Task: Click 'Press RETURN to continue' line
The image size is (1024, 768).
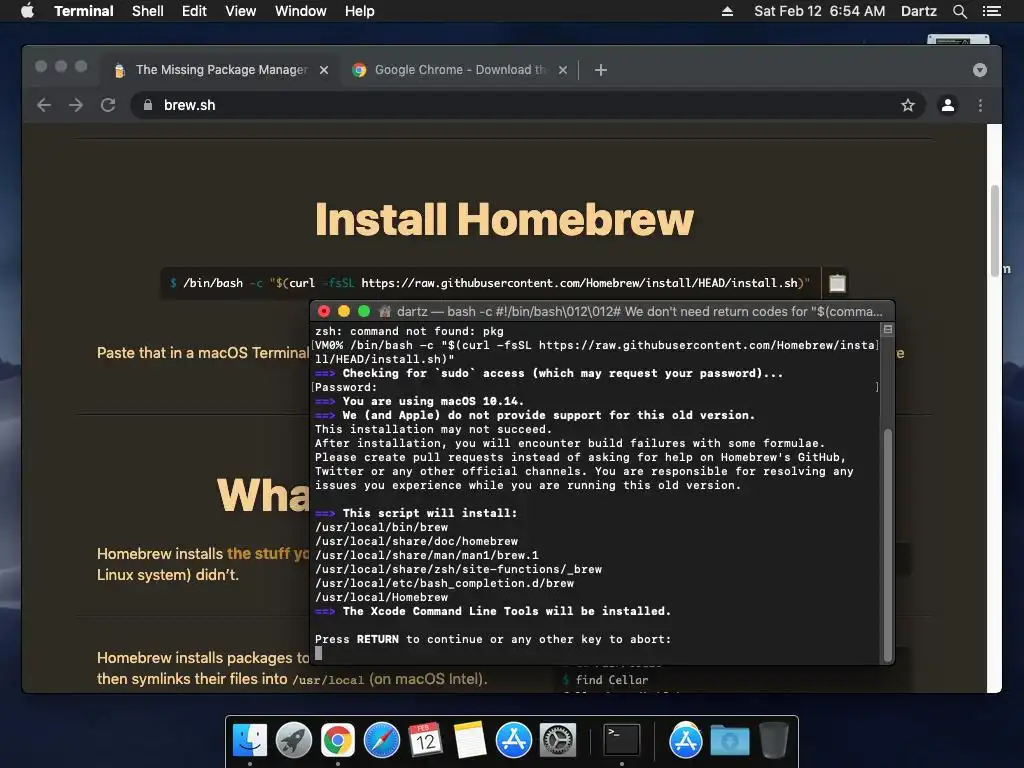Action: tap(493, 639)
